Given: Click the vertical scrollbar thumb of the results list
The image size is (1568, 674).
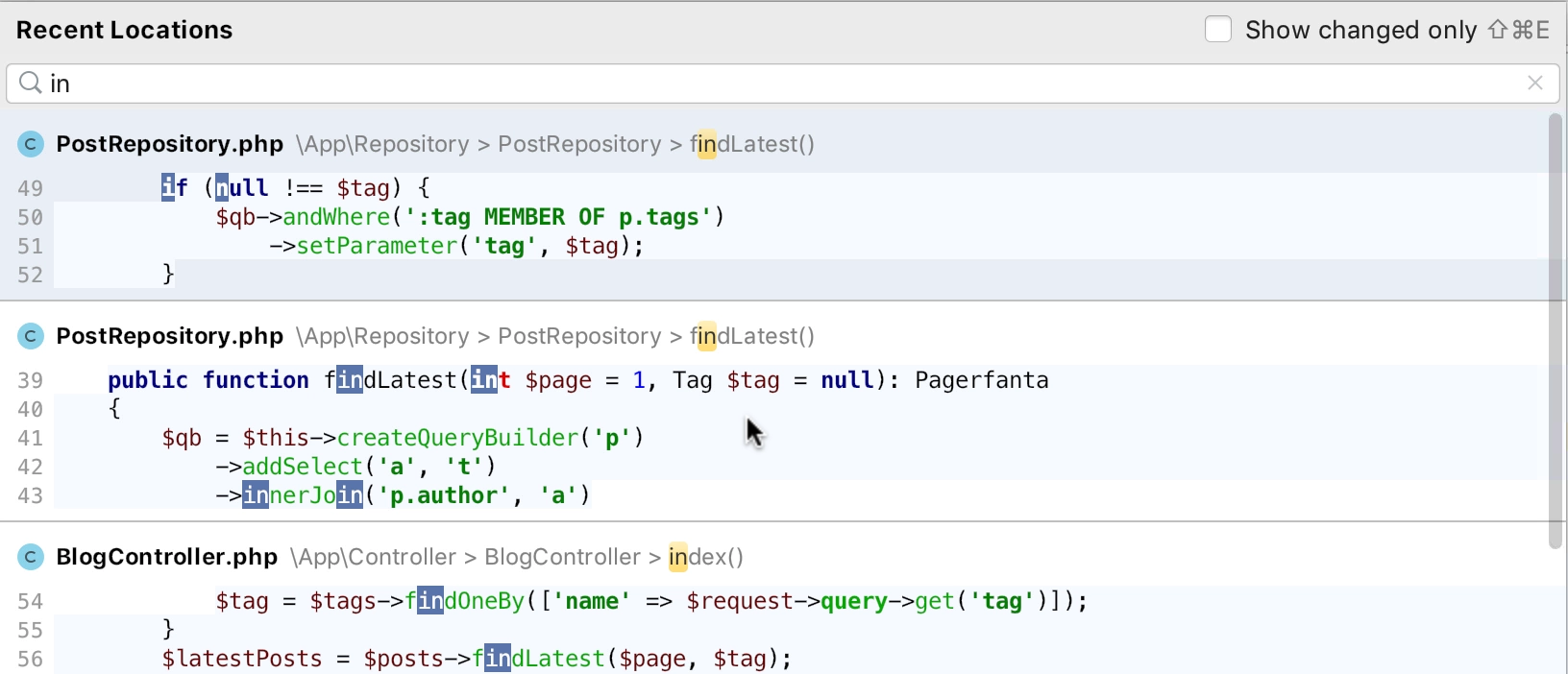Looking at the screenshot, I should tap(1556, 331).
